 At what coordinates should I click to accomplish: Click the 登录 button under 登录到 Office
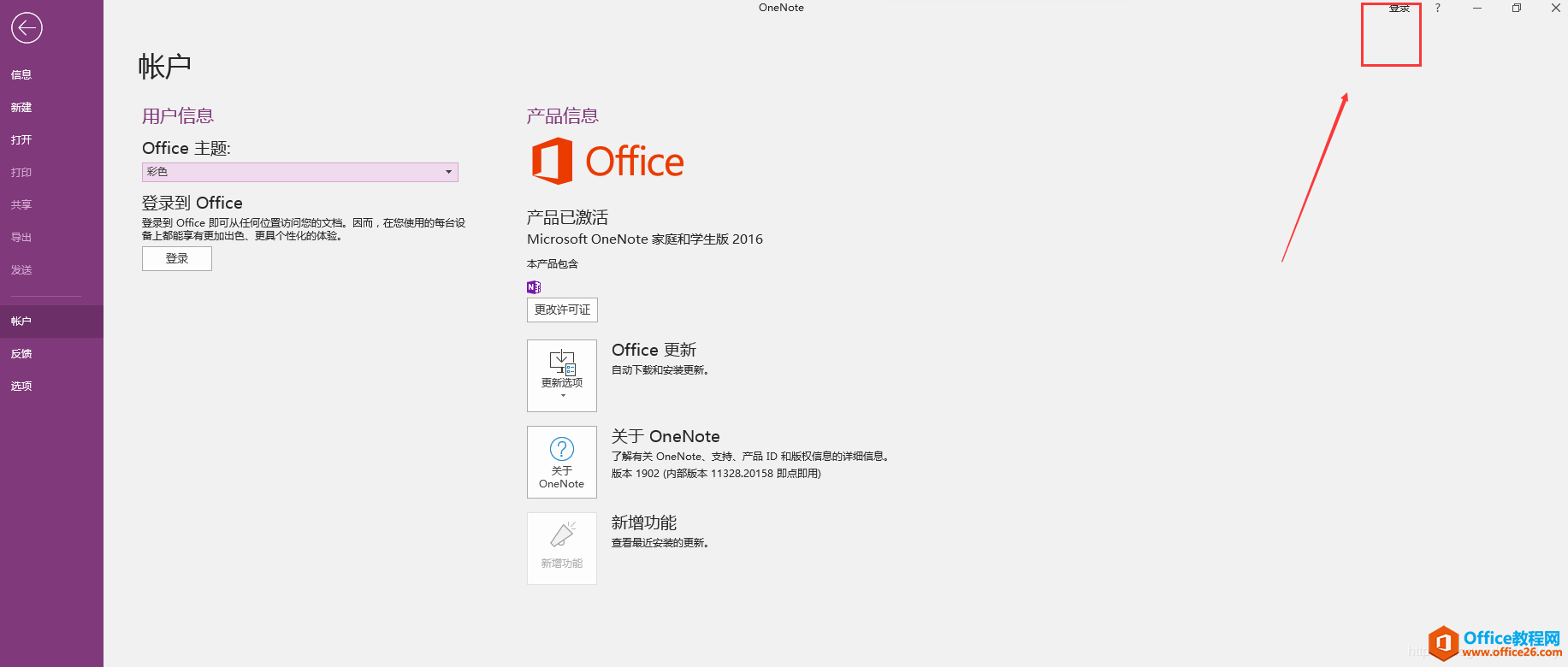tap(177, 258)
